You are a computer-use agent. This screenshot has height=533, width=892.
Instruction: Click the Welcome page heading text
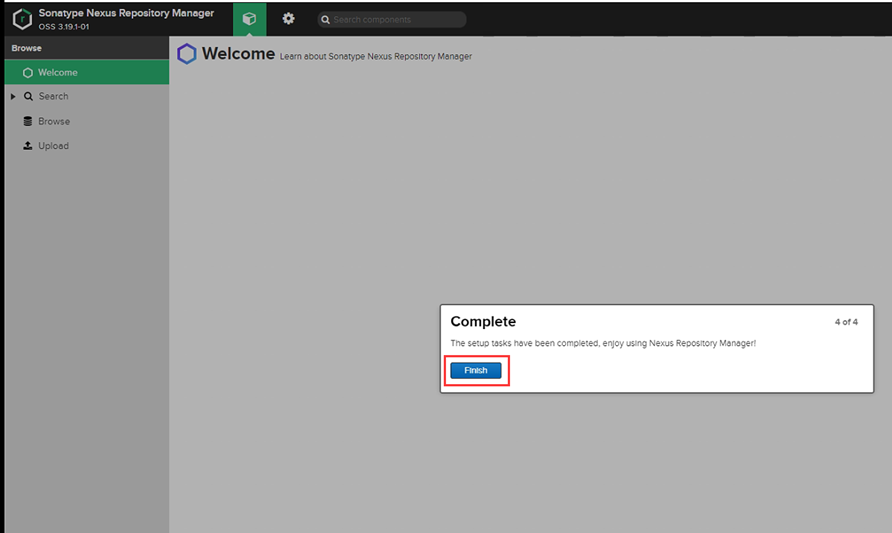(x=238, y=53)
